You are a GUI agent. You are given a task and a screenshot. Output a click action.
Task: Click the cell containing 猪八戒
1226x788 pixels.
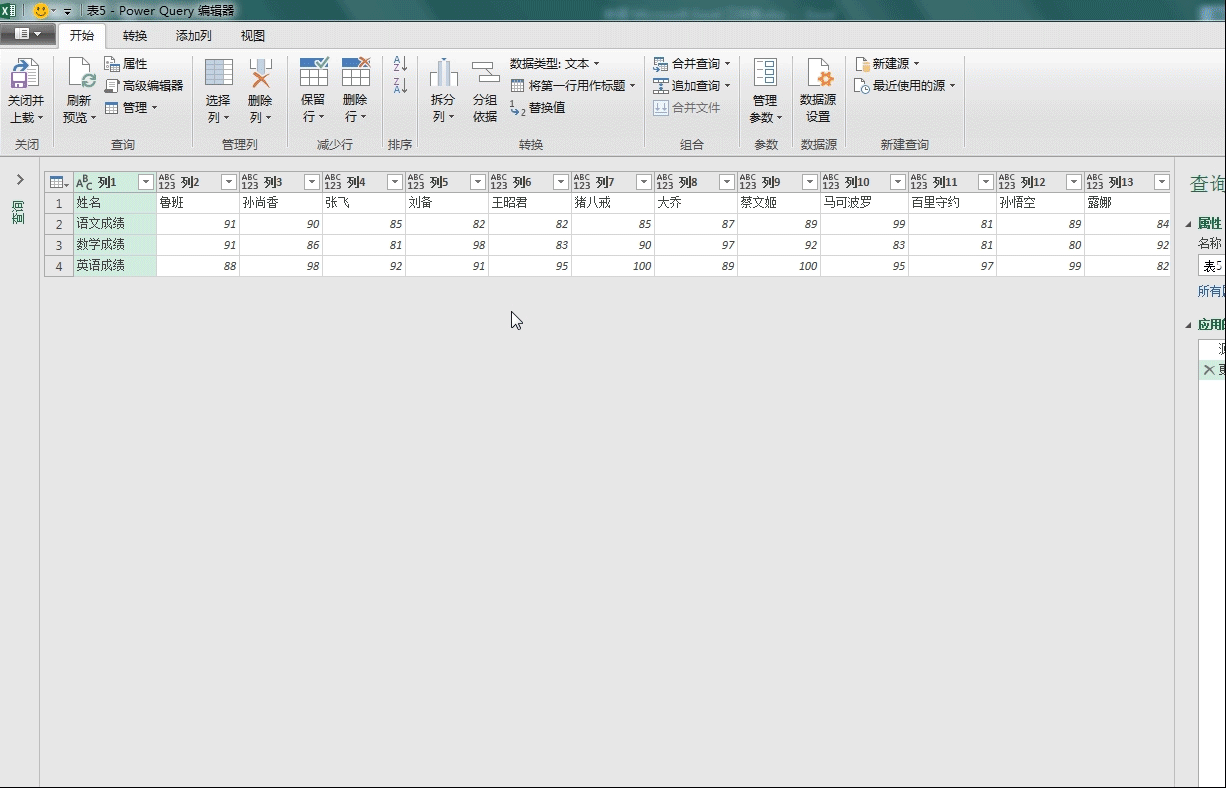[613, 203]
